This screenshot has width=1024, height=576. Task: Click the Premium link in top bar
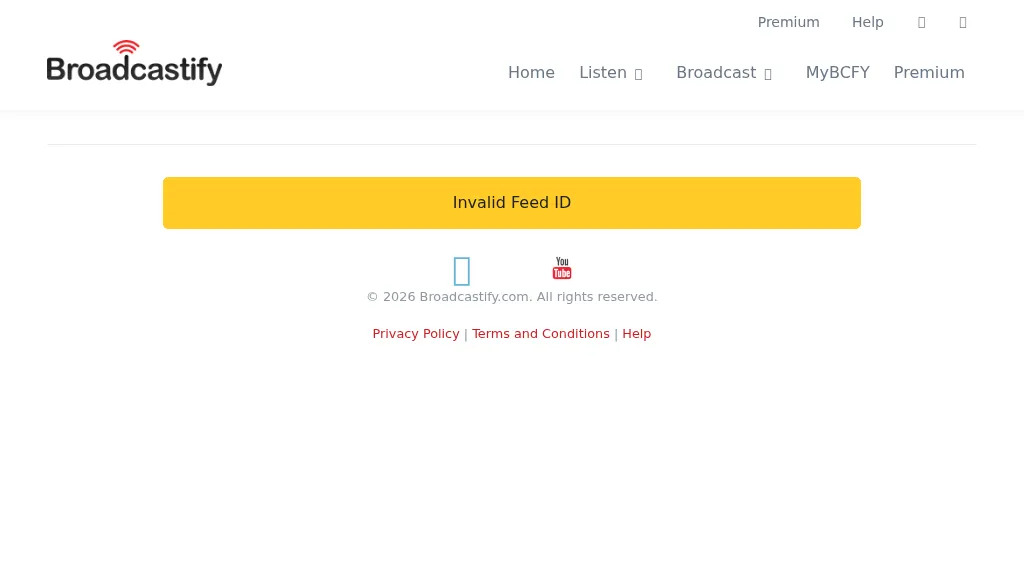[788, 22]
